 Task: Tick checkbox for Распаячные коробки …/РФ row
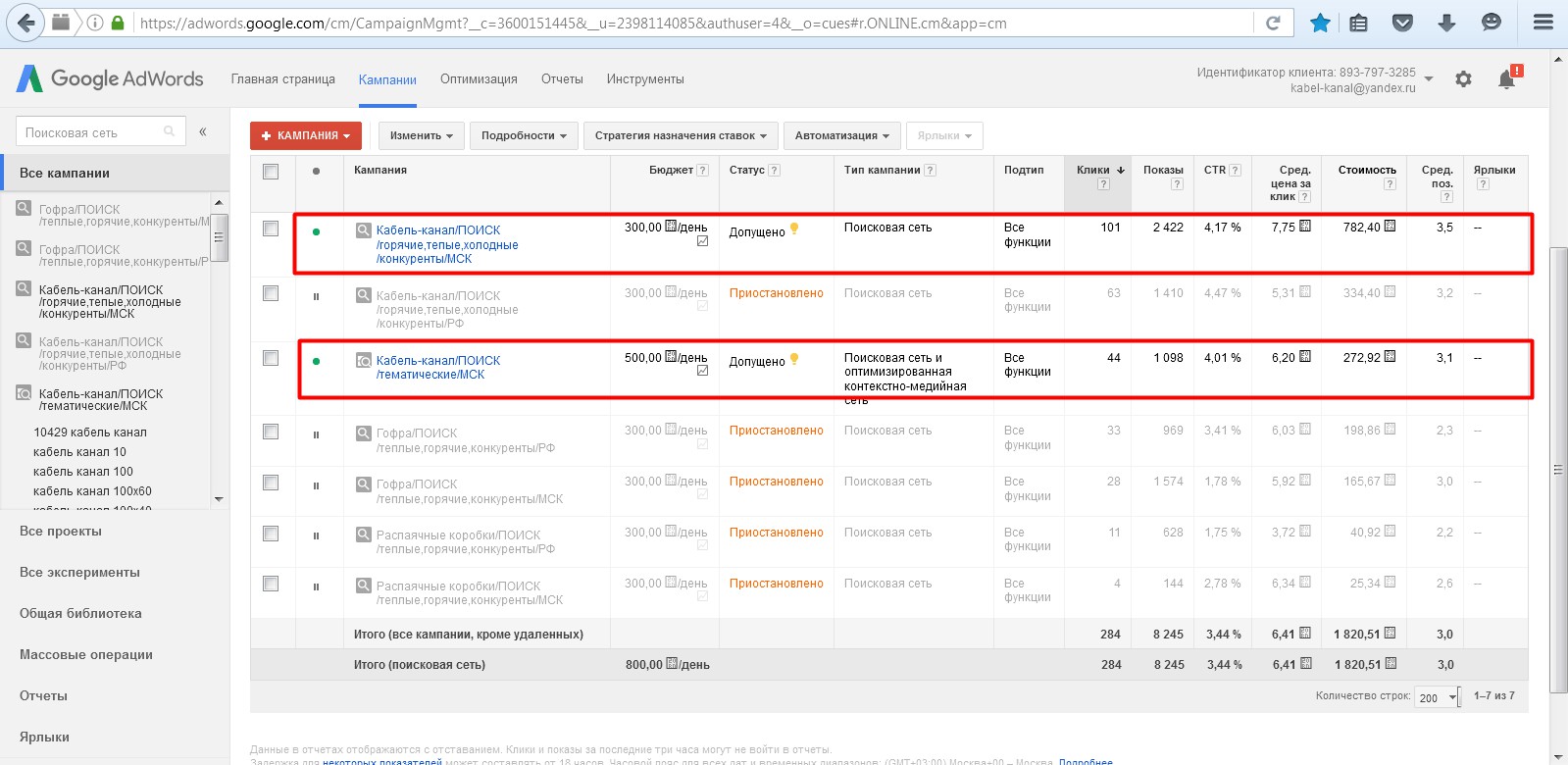pos(271,534)
